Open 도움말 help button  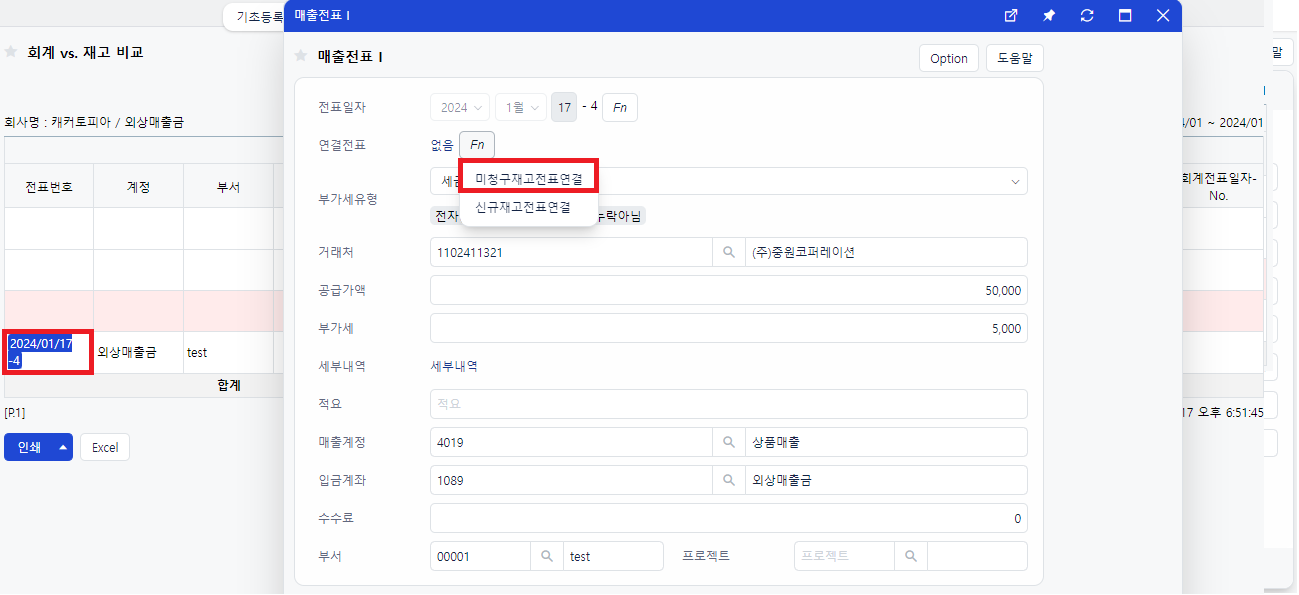[1015, 58]
